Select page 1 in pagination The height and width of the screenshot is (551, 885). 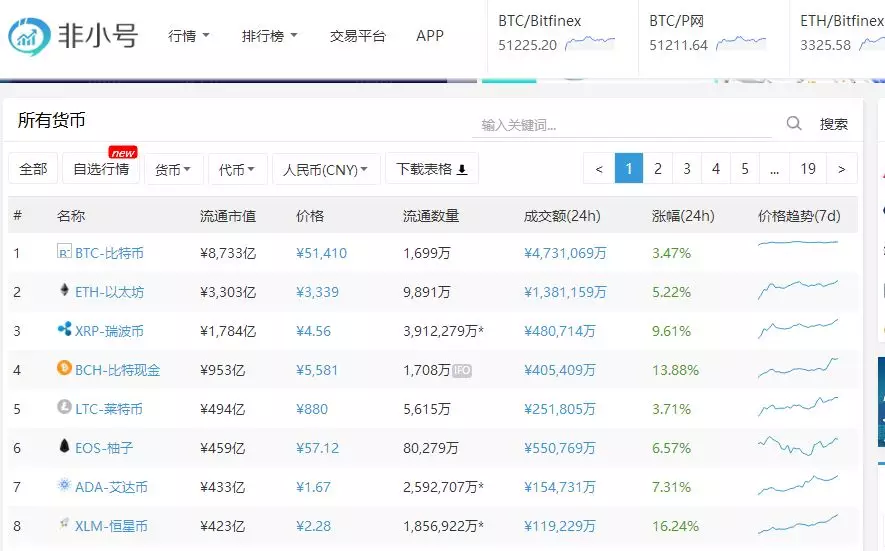629,168
